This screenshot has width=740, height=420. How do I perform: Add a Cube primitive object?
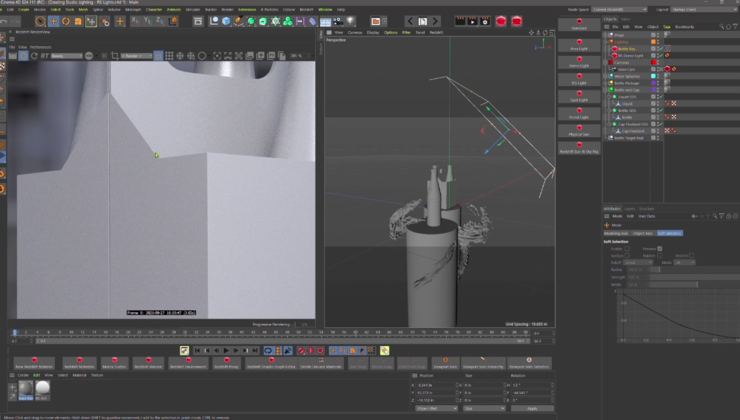[226, 21]
